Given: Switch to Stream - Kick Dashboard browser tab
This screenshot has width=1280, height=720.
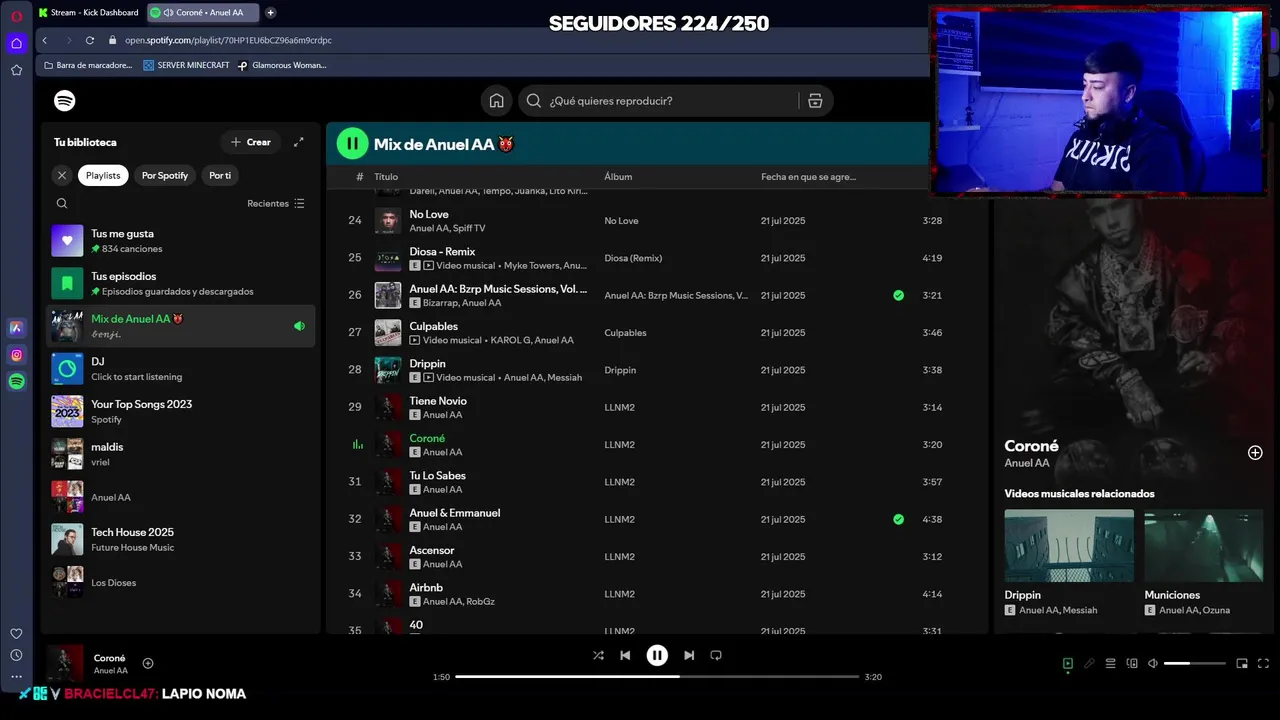Looking at the screenshot, I should (89, 12).
